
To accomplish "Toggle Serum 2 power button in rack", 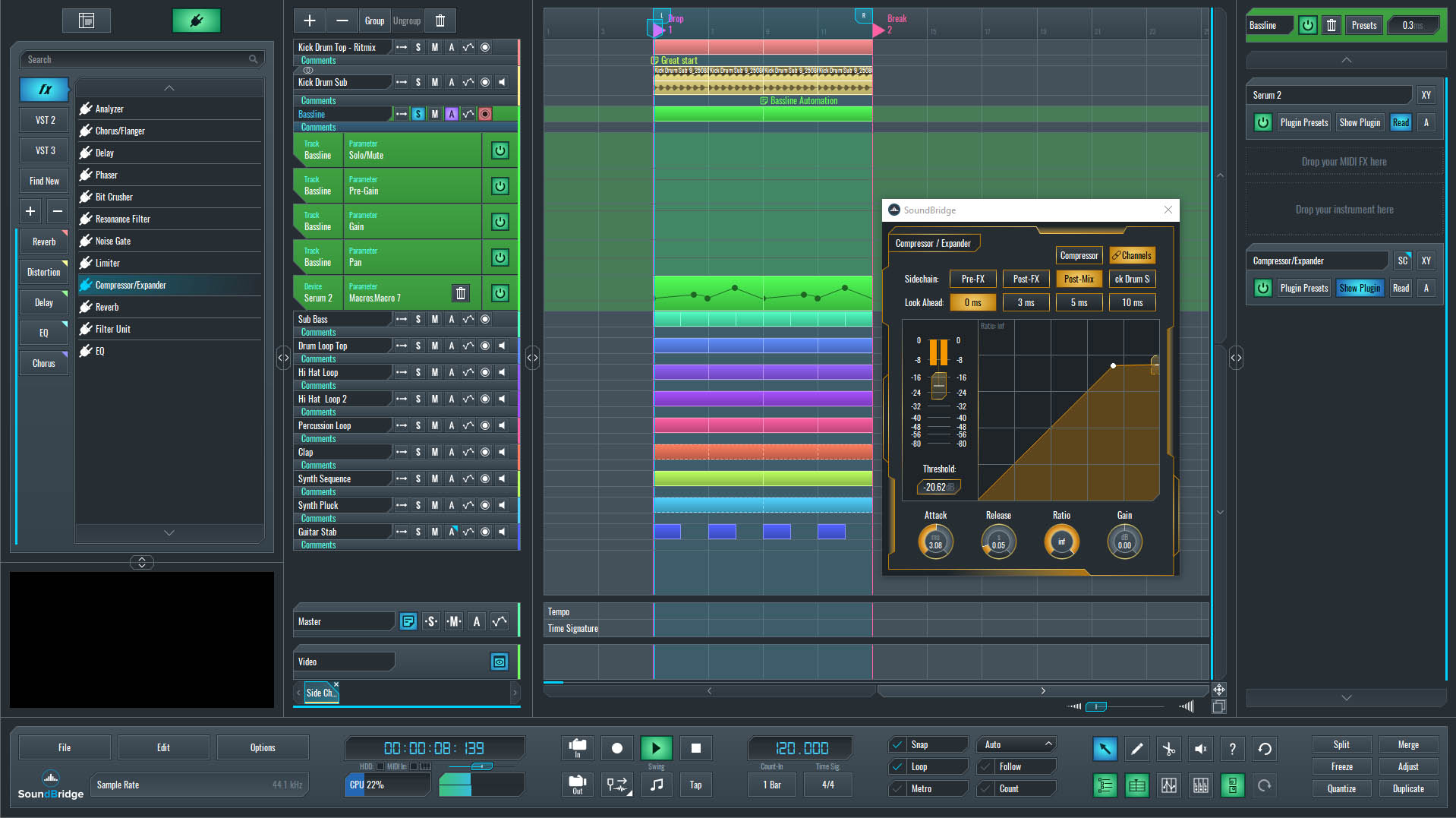I will pos(1262,122).
